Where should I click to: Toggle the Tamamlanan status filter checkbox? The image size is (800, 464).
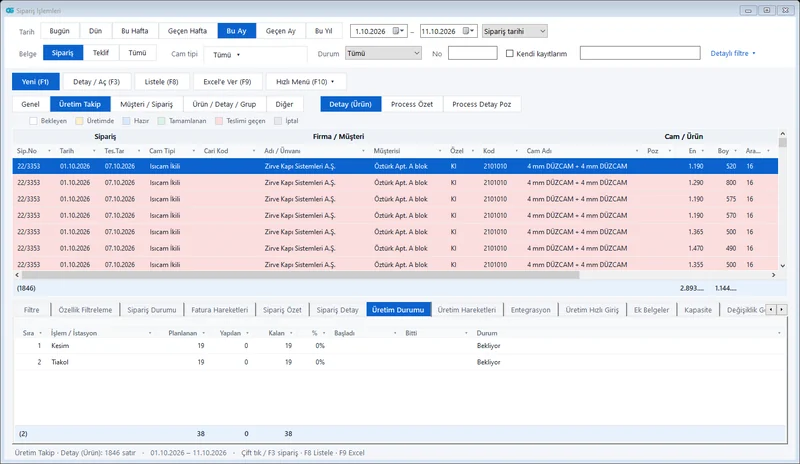coord(162,121)
